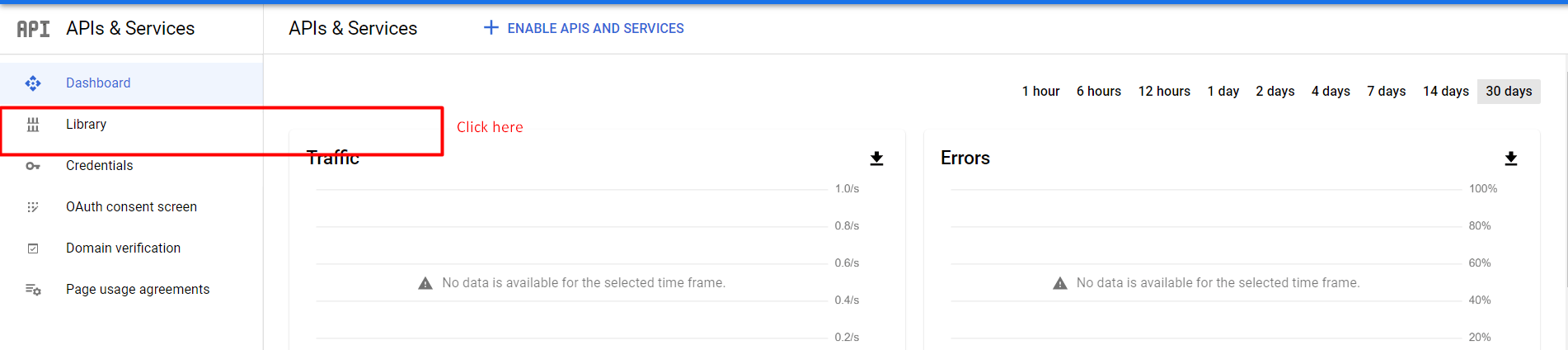Select the 1 hour time range
The image size is (1568, 350).
coord(1040,92)
